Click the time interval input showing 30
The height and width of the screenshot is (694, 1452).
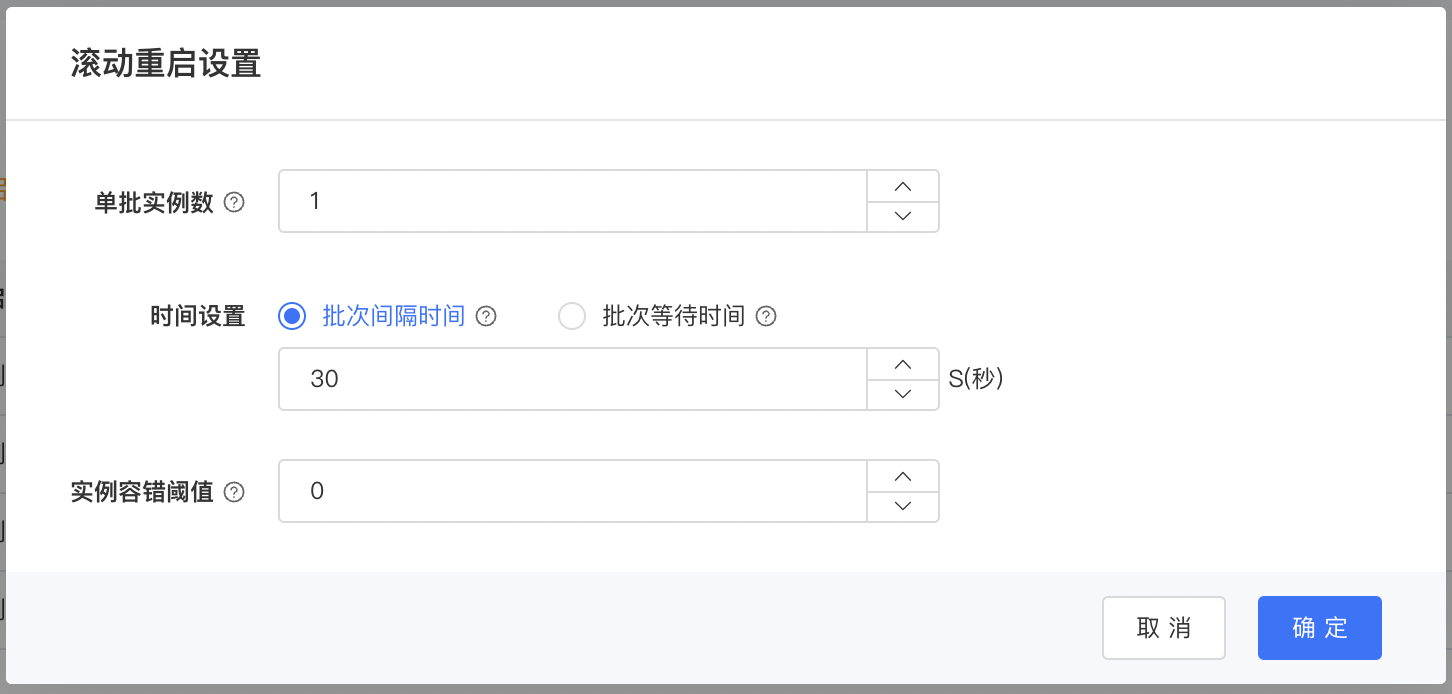(572, 379)
